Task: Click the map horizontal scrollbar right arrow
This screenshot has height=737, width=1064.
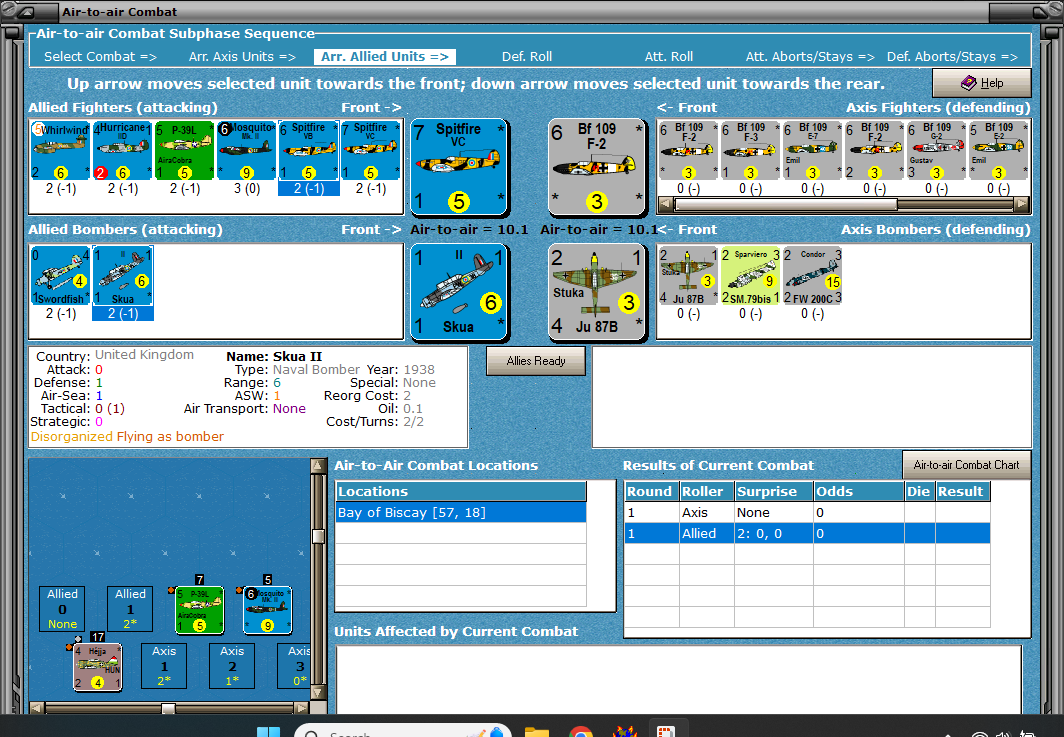Action: coord(302,708)
